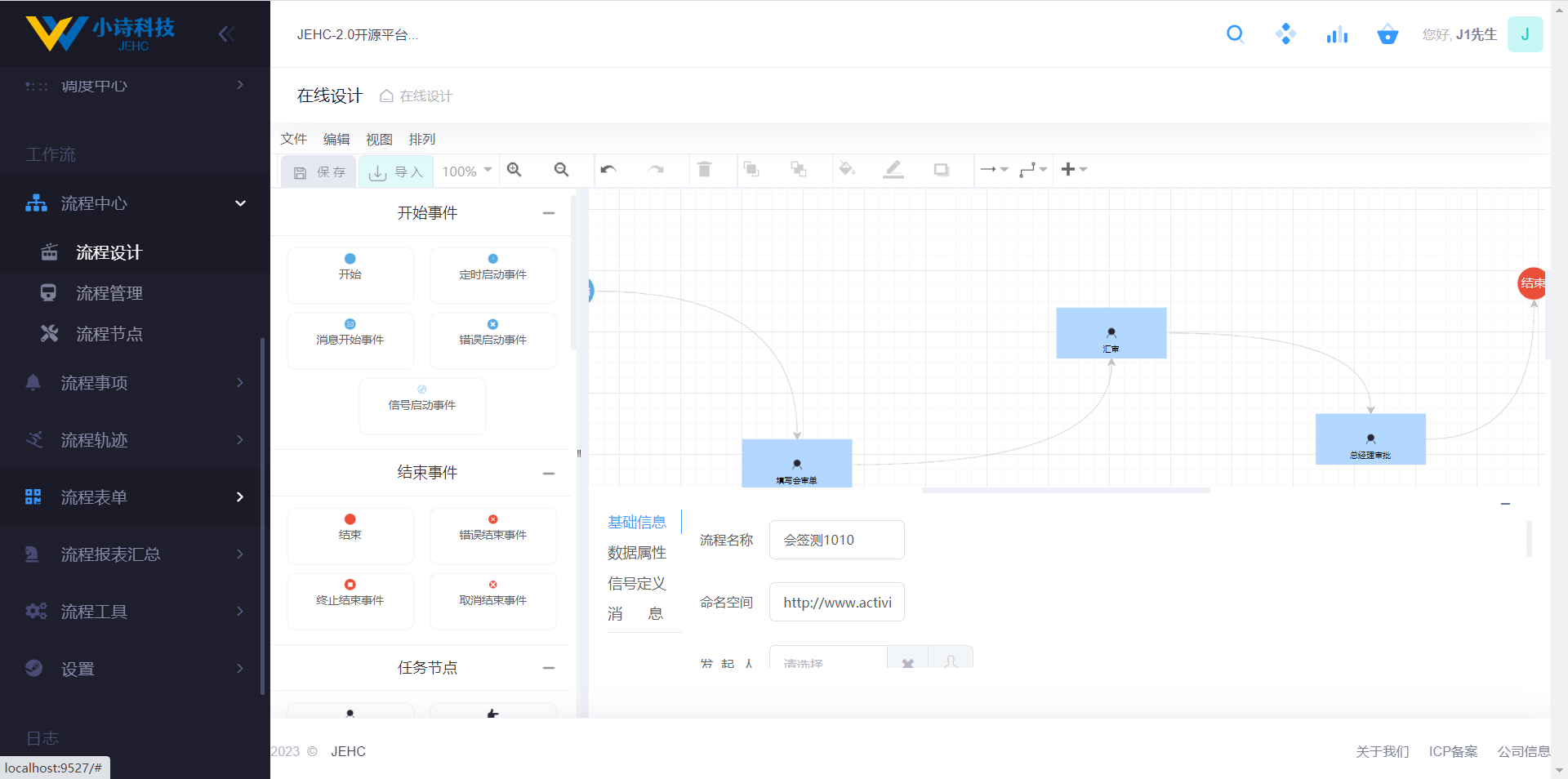1568x779 pixels.
Task: Click the search icon in top header
Action: click(1235, 34)
